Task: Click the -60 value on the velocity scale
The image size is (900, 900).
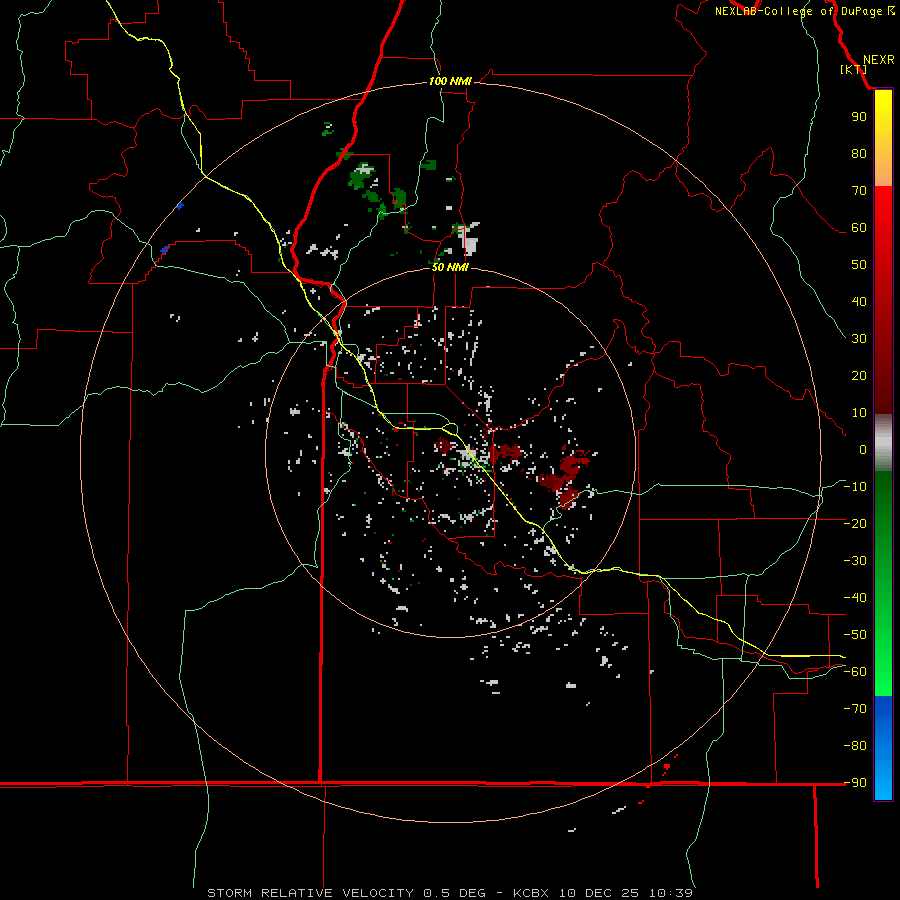Action: coord(855,672)
